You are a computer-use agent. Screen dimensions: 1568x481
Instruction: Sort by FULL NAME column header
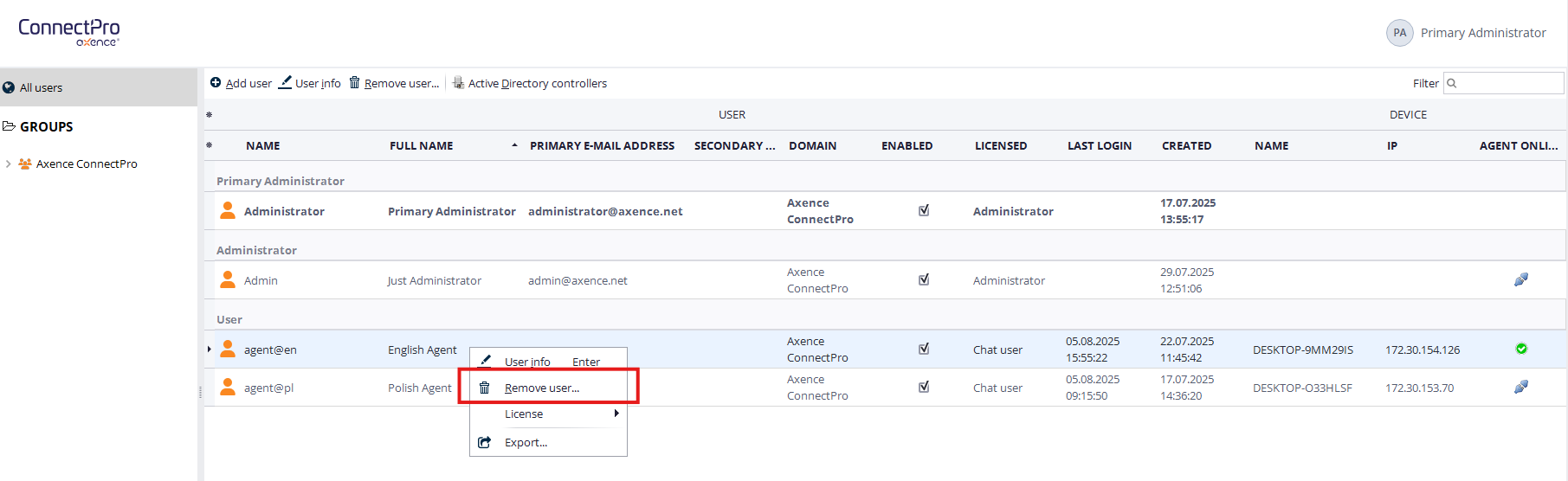point(422,145)
